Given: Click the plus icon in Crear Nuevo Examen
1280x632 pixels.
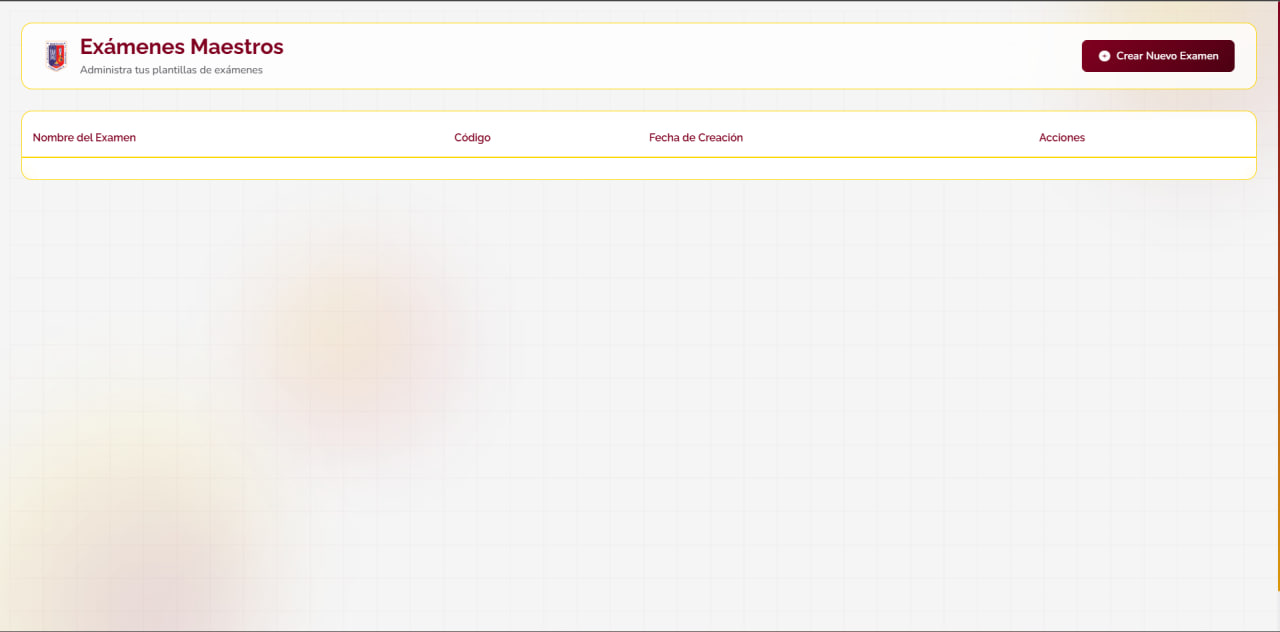Looking at the screenshot, I should [x=1104, y=56].
